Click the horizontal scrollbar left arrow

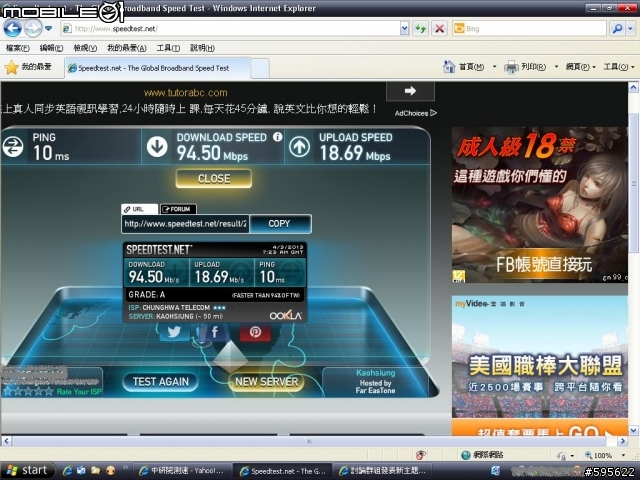coord(6,441)
